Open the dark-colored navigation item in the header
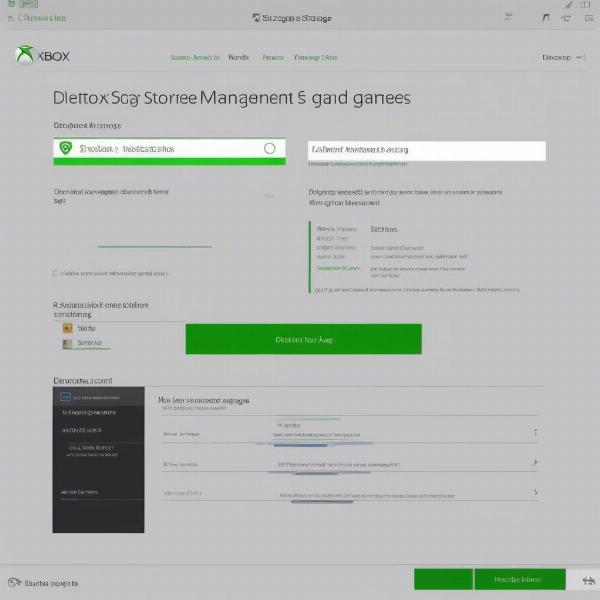Image resolution: width=600 pixels, height=600 pixels. click(x=238, y=57)
